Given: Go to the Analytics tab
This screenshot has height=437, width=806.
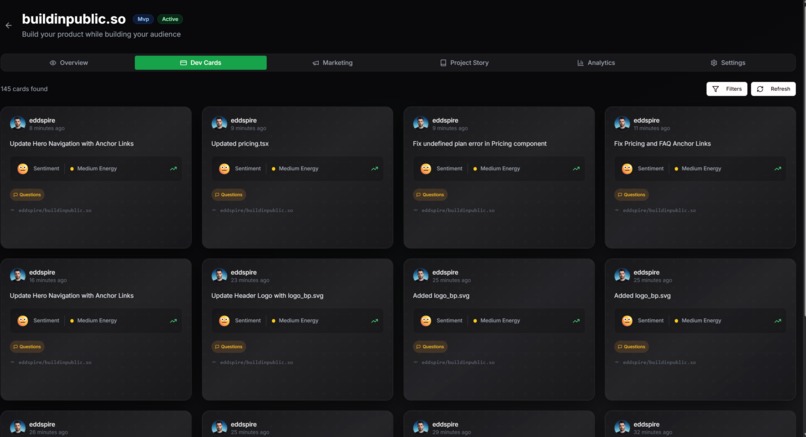Looking at the screenshot, I should 596,63.
